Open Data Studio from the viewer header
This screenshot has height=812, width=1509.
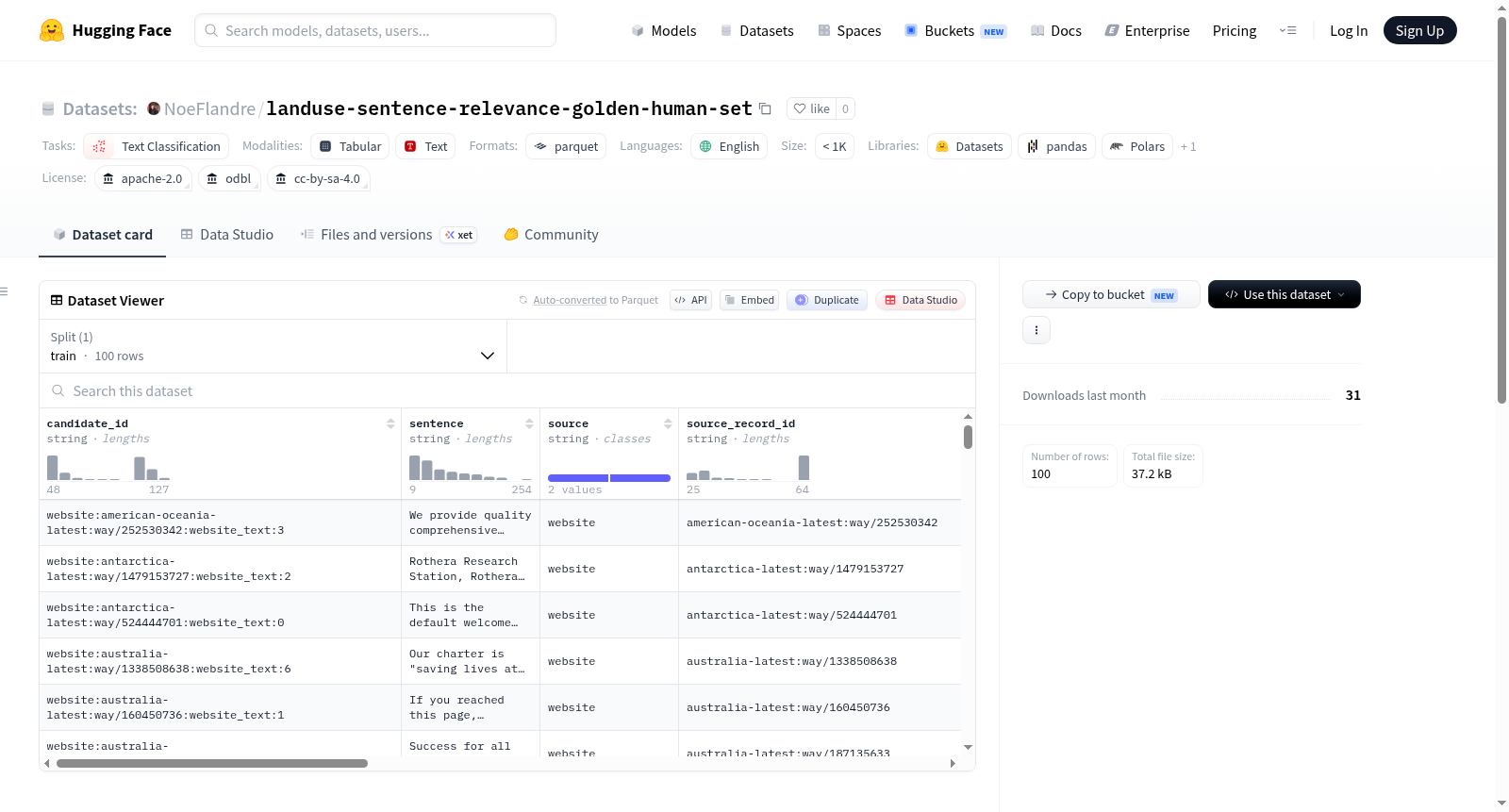pos(920,300)
